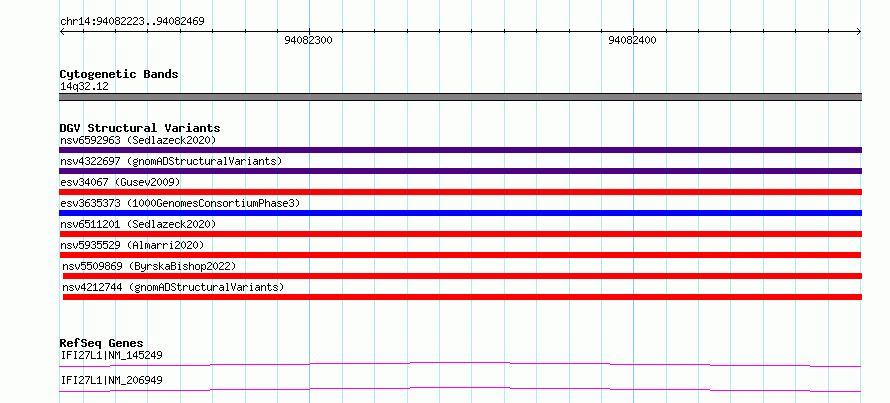Screen dimensions: 890x403
Task: Select nsv6511201 (Sedlazeck2020) variant label
Action: coord(138,224)
